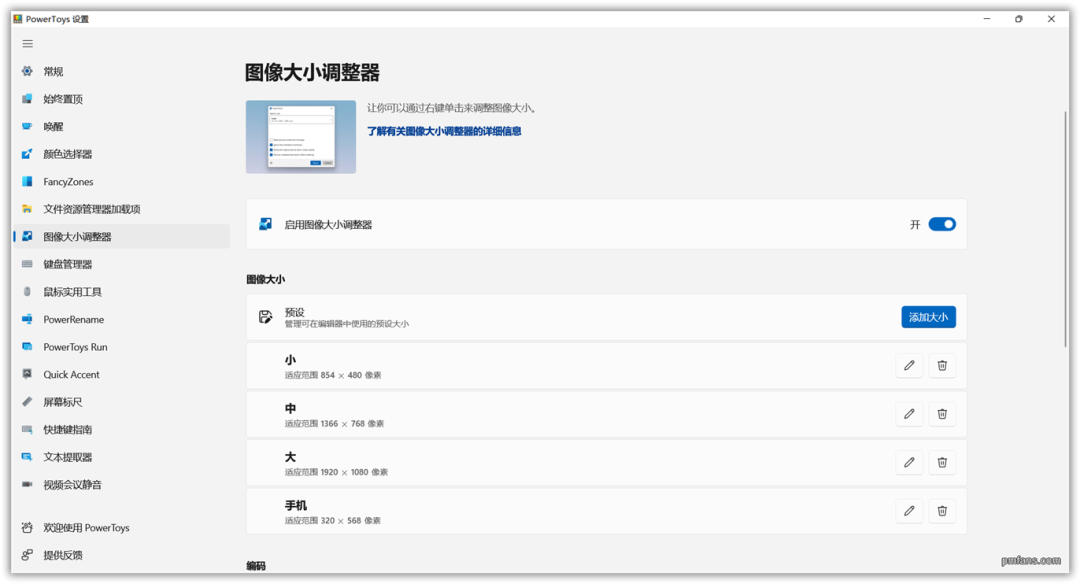Click the text 适应范围 1920 × 1080 像素
Screen dimensions: 1080x584
click(336, 472)
